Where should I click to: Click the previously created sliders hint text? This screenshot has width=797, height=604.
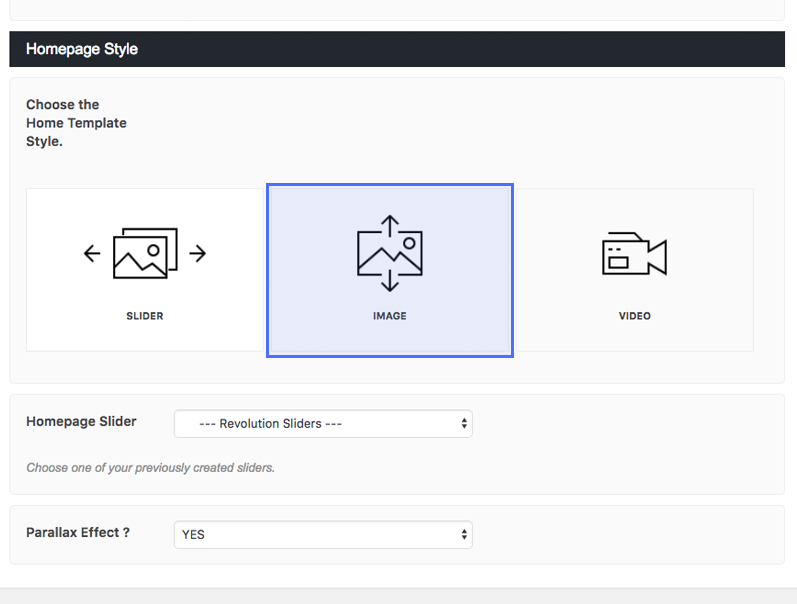click(150, 468)
